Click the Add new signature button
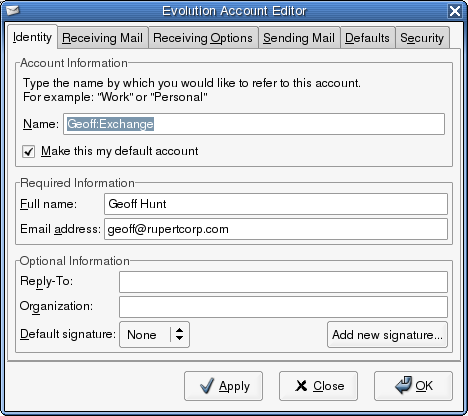 click(387, 334)
